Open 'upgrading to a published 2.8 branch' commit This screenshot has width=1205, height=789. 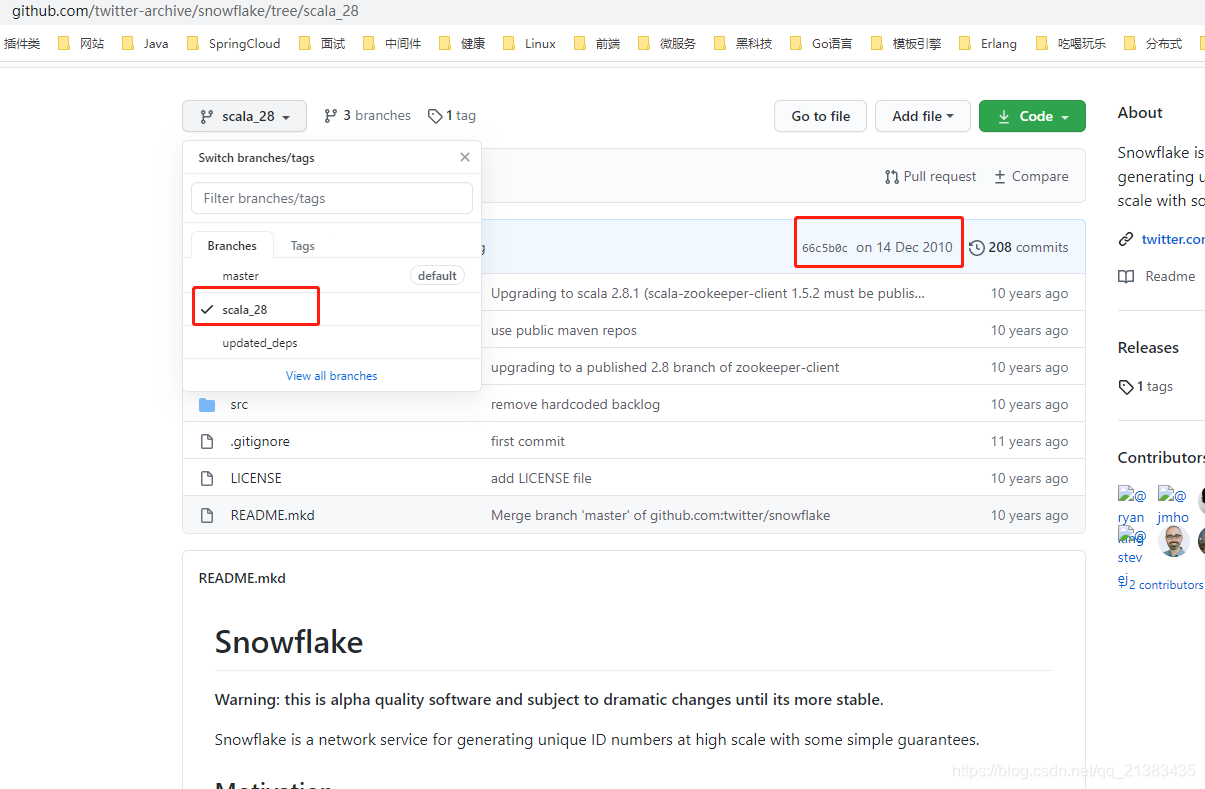[665, 367]
